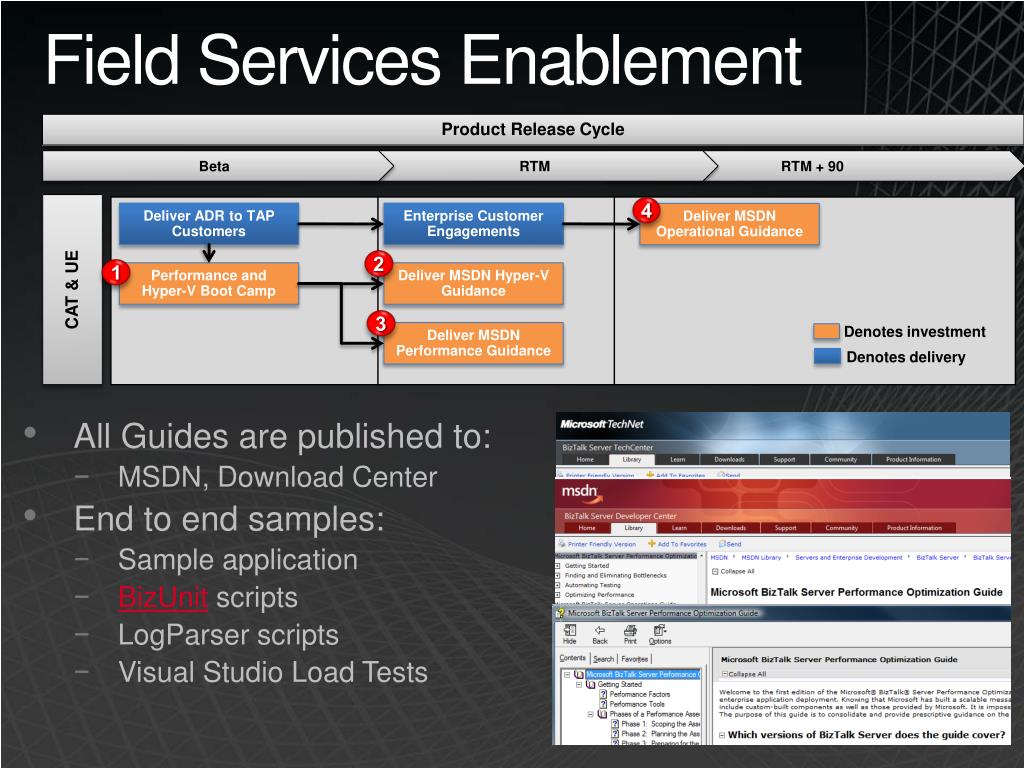Click the orange Denotes investment legend swatch
This screenshot has height=768, width=1024.
[826, 331]
